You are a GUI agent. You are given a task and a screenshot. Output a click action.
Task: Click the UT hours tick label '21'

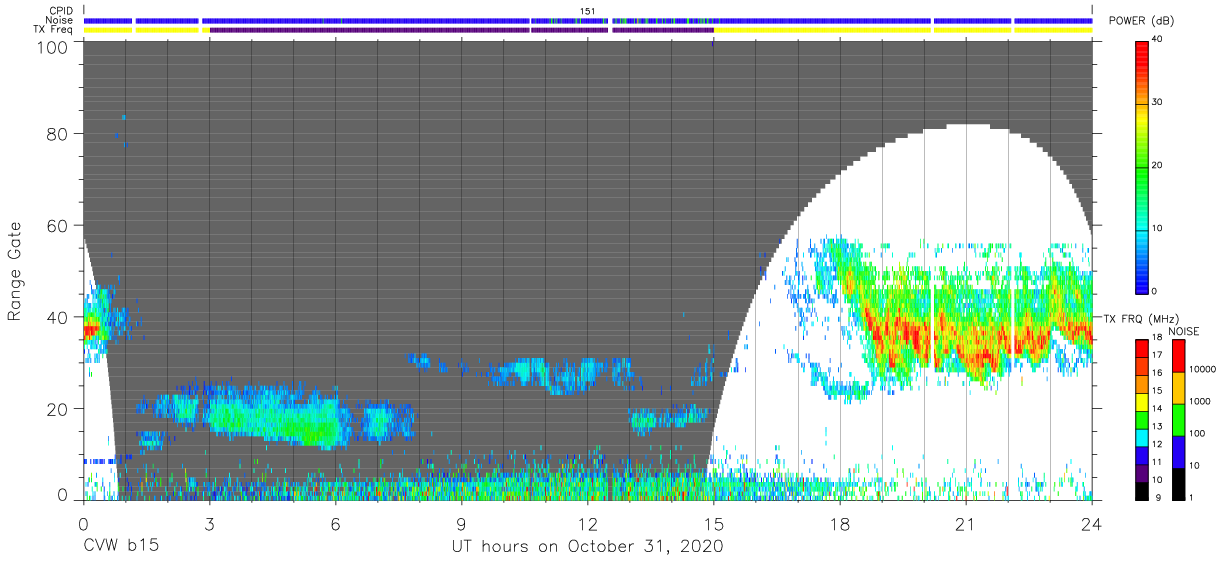[x=965, y=522]
